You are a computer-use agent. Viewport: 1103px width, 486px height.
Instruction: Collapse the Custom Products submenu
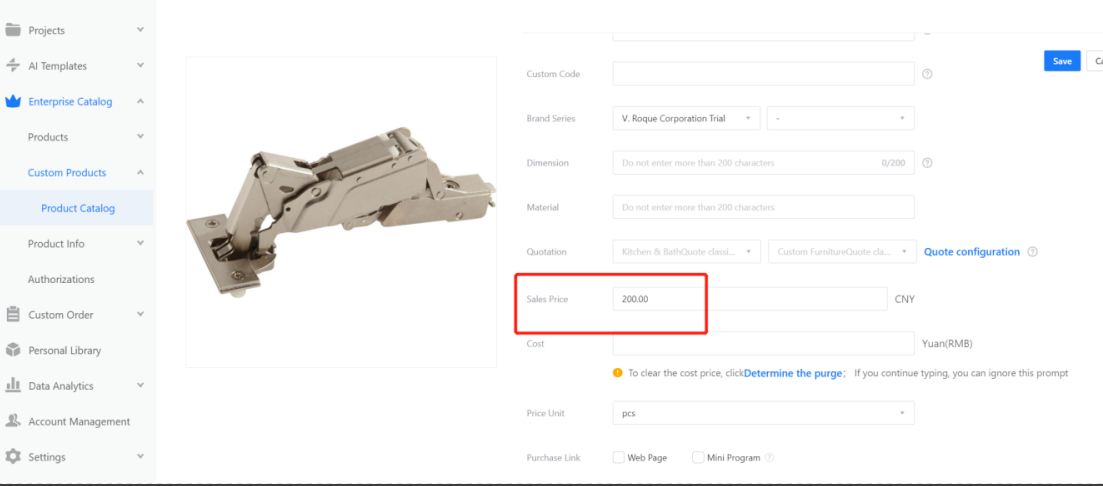coord(140,173)
